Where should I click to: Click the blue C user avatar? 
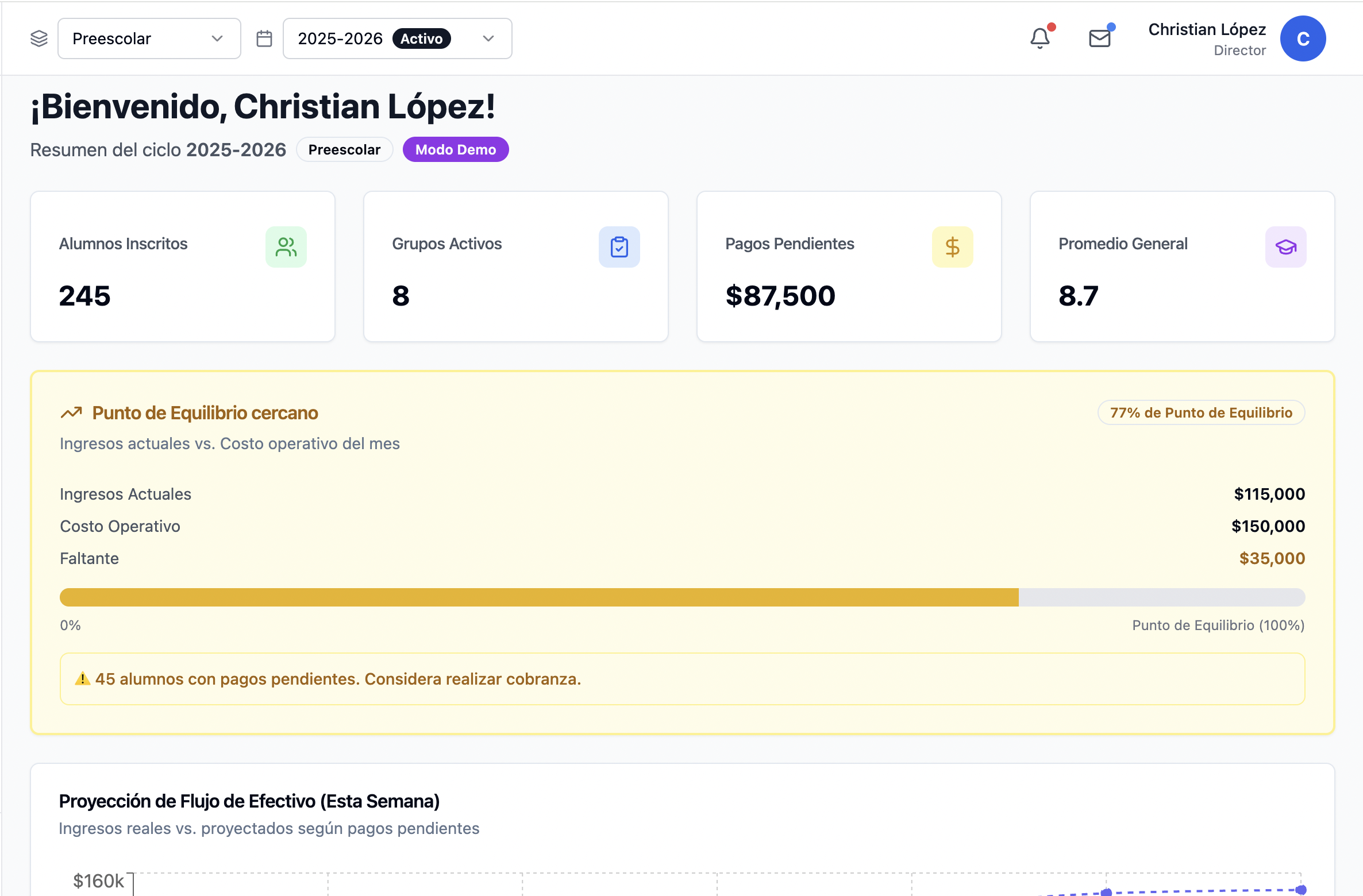click(x=1303, y=38)
